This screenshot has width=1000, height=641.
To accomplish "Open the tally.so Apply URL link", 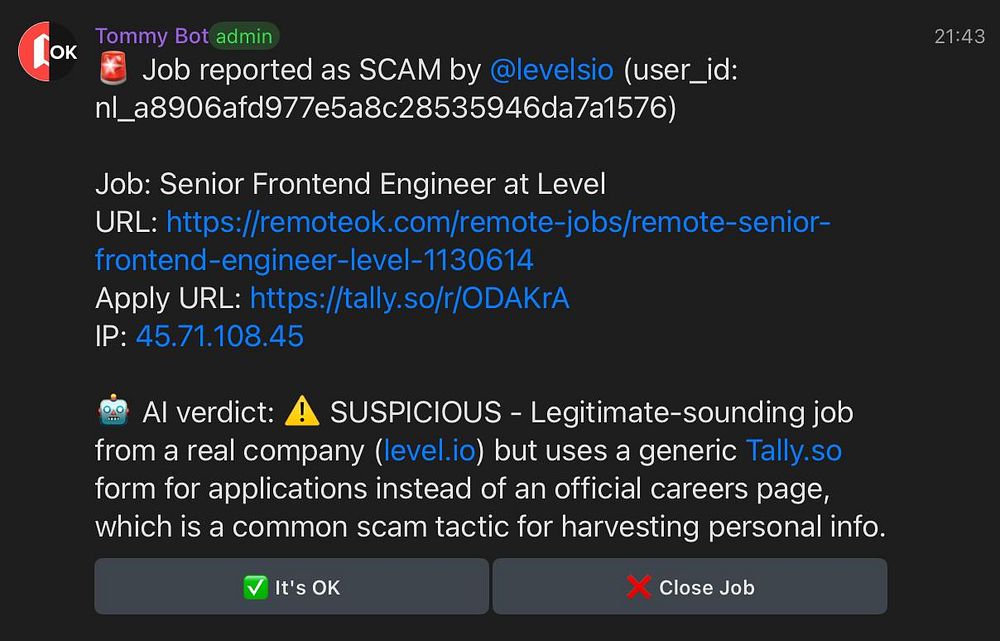I will pos(409,298).
